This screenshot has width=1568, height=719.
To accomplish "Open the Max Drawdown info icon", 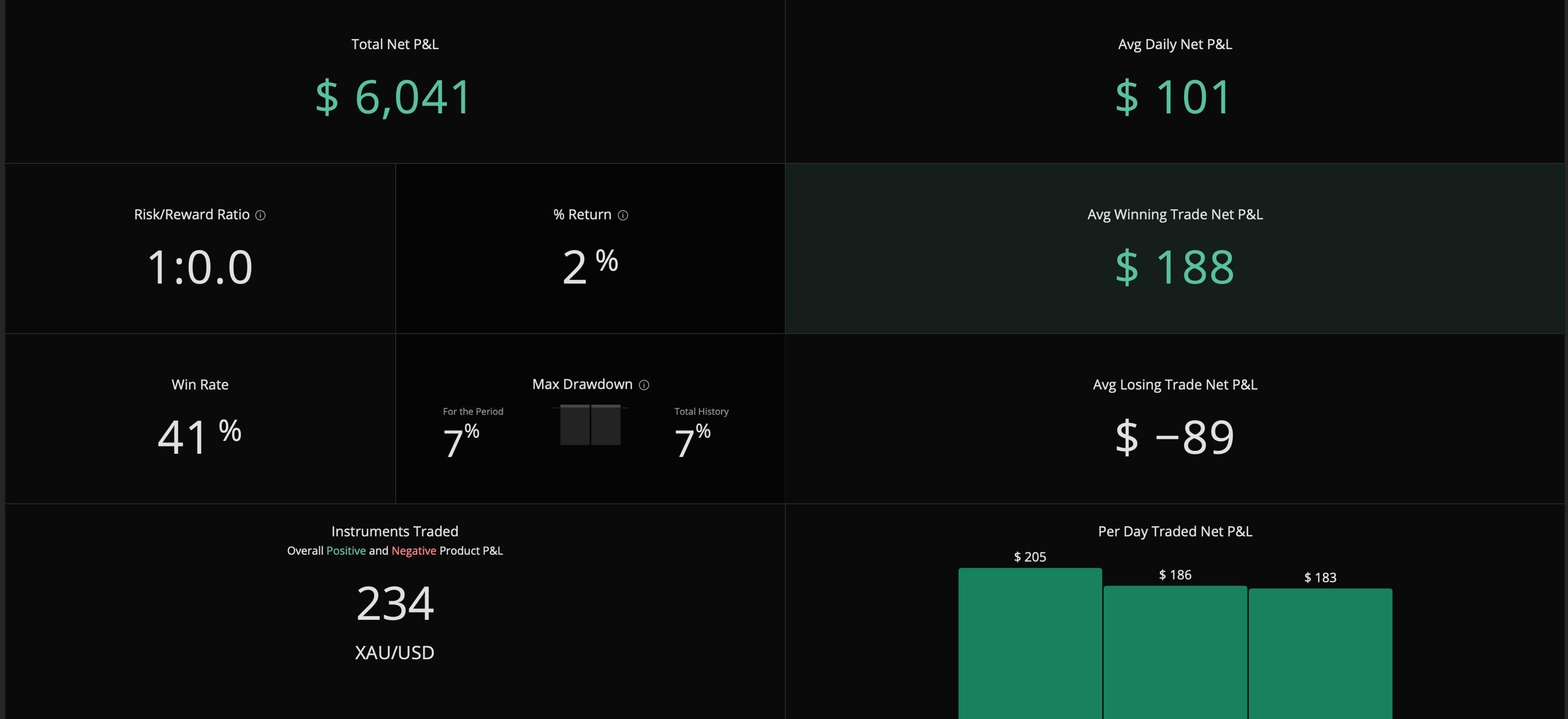I will [644, 385].
